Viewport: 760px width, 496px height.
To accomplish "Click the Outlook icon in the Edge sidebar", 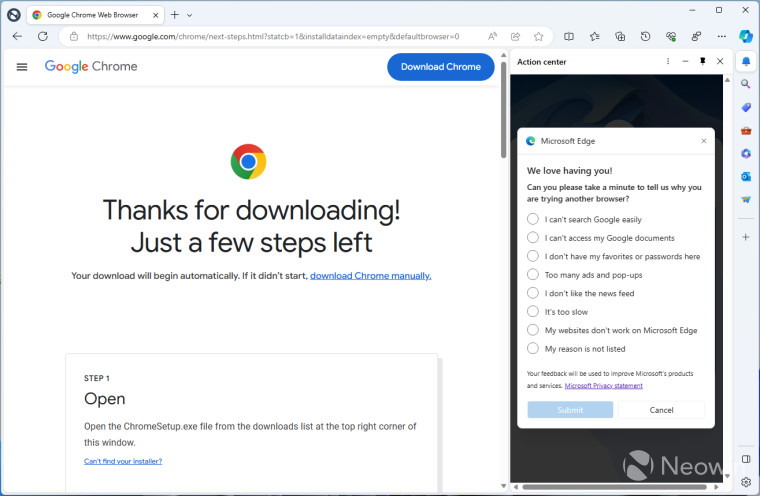I will [746, 177].
